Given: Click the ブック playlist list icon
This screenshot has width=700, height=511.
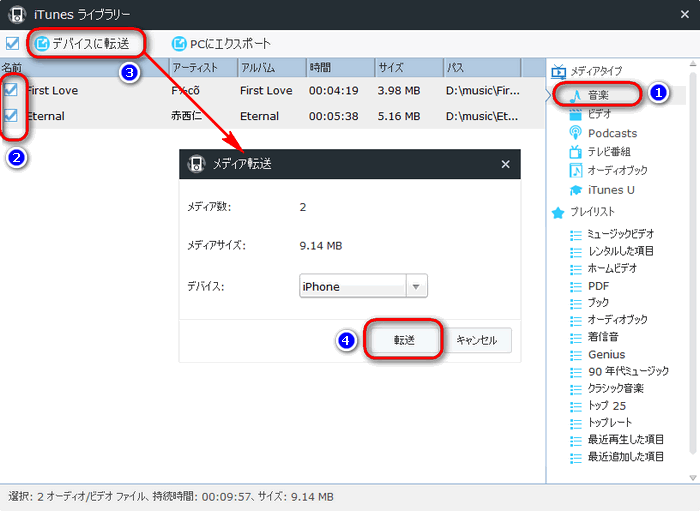Looking at the screenshot, I should click(x=576, y=303).
